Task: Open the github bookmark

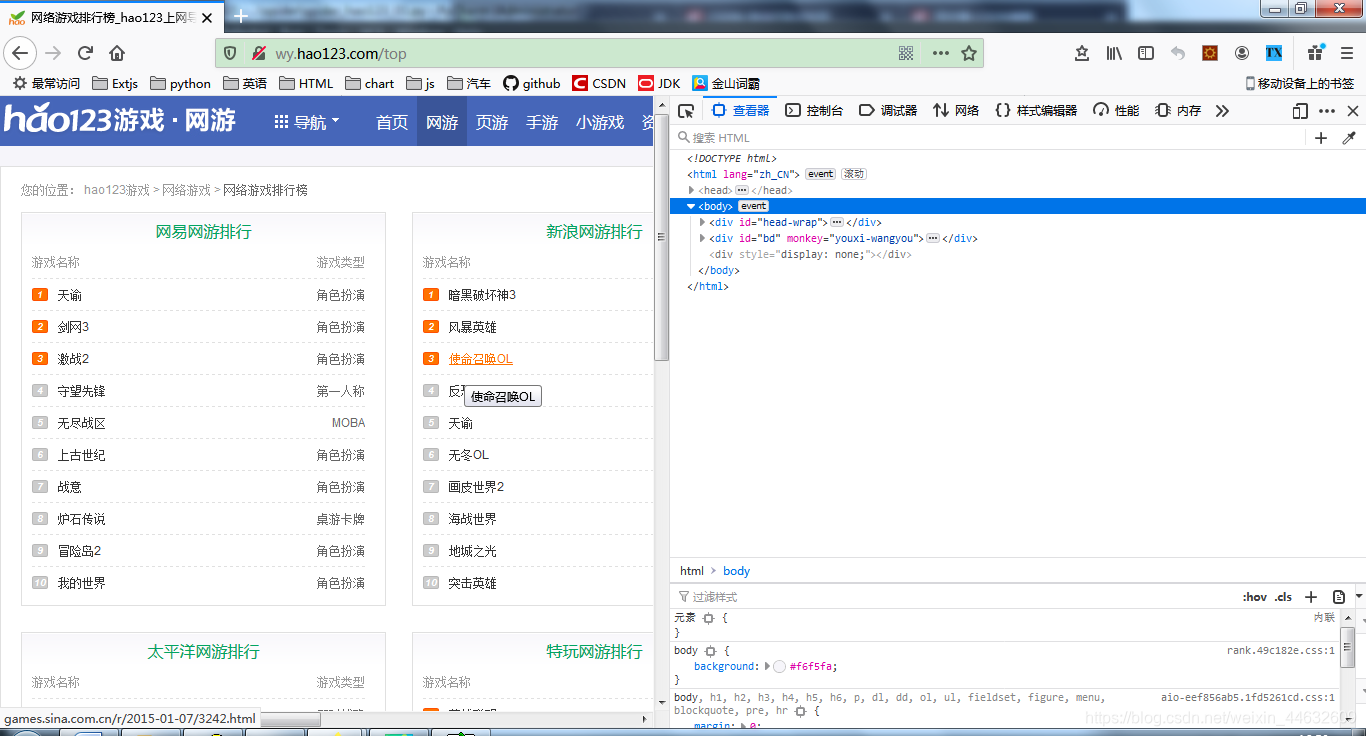Action: (x=531, y=83)
